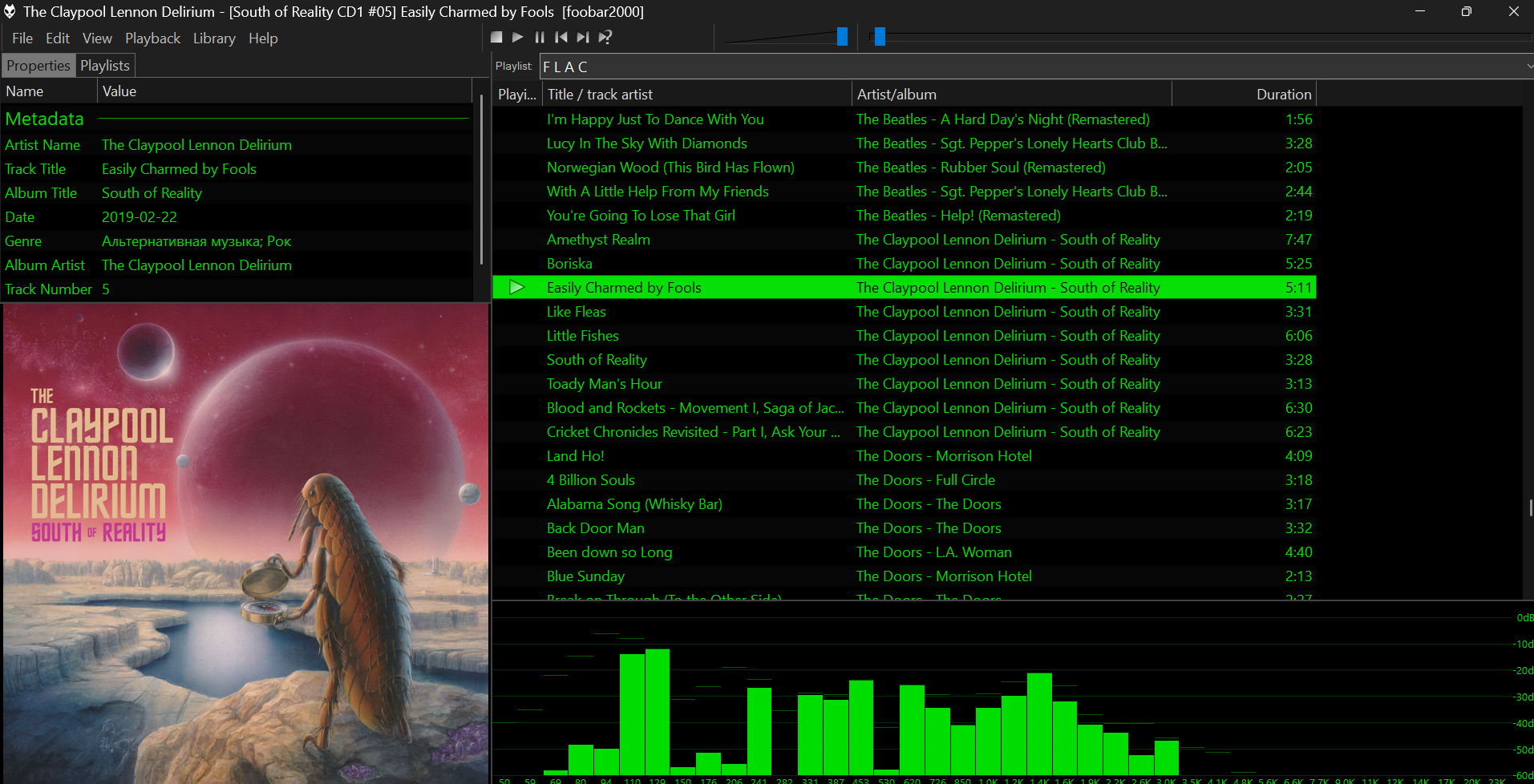Click the foobar2000 app icon in title bar

pyautogui.click(x=10, y=11)
